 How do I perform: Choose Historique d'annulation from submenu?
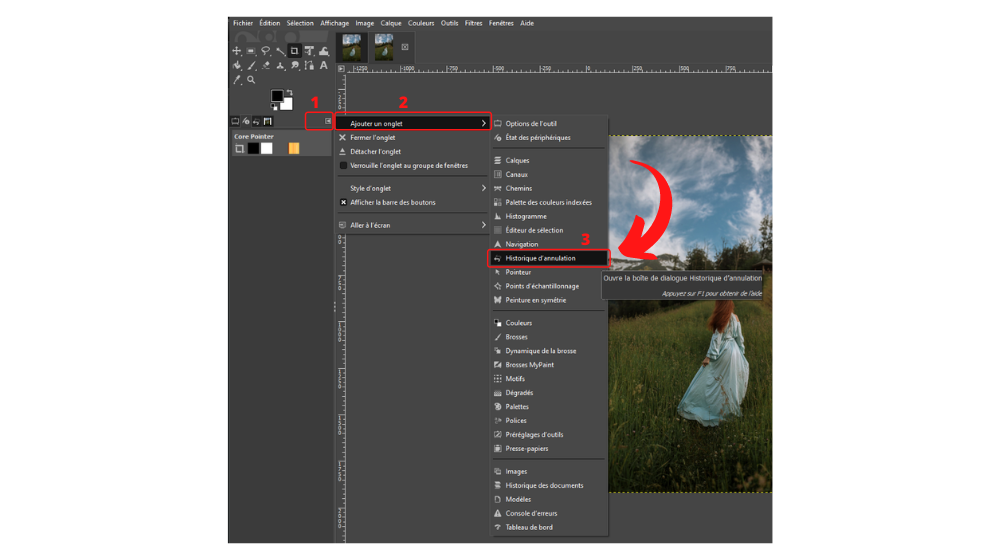tap(548, 258)
